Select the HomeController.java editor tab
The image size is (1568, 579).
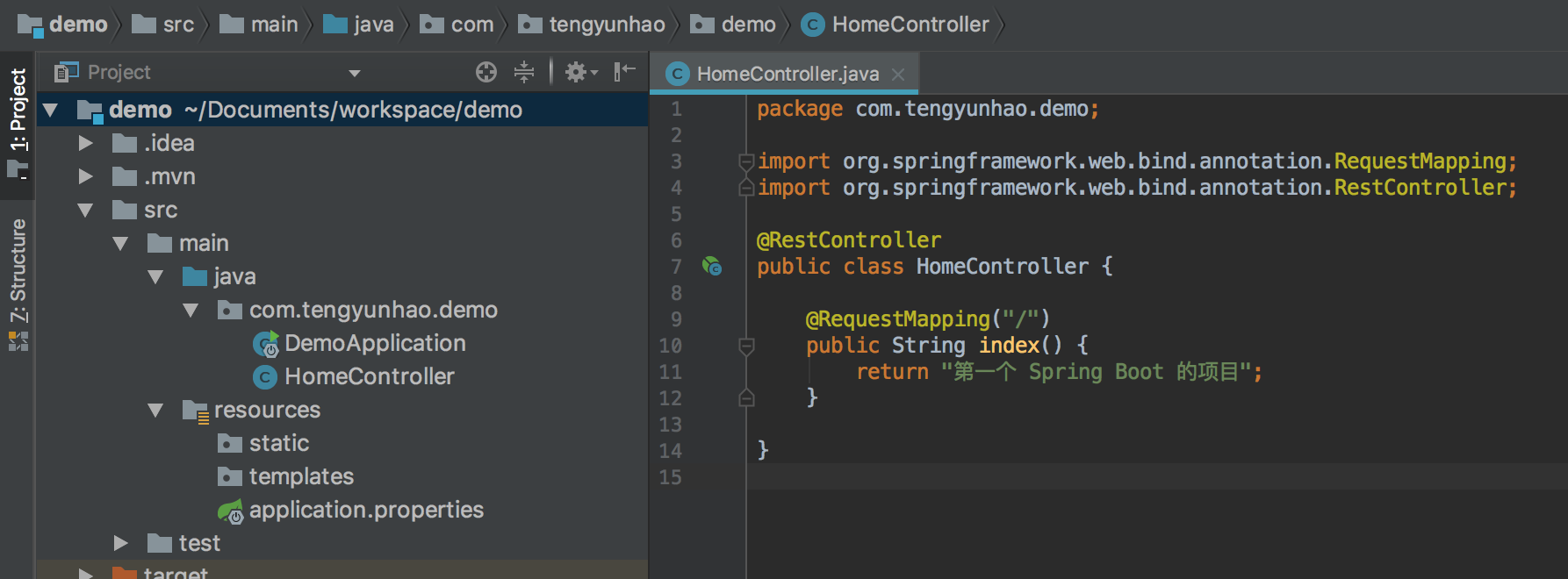787,74
